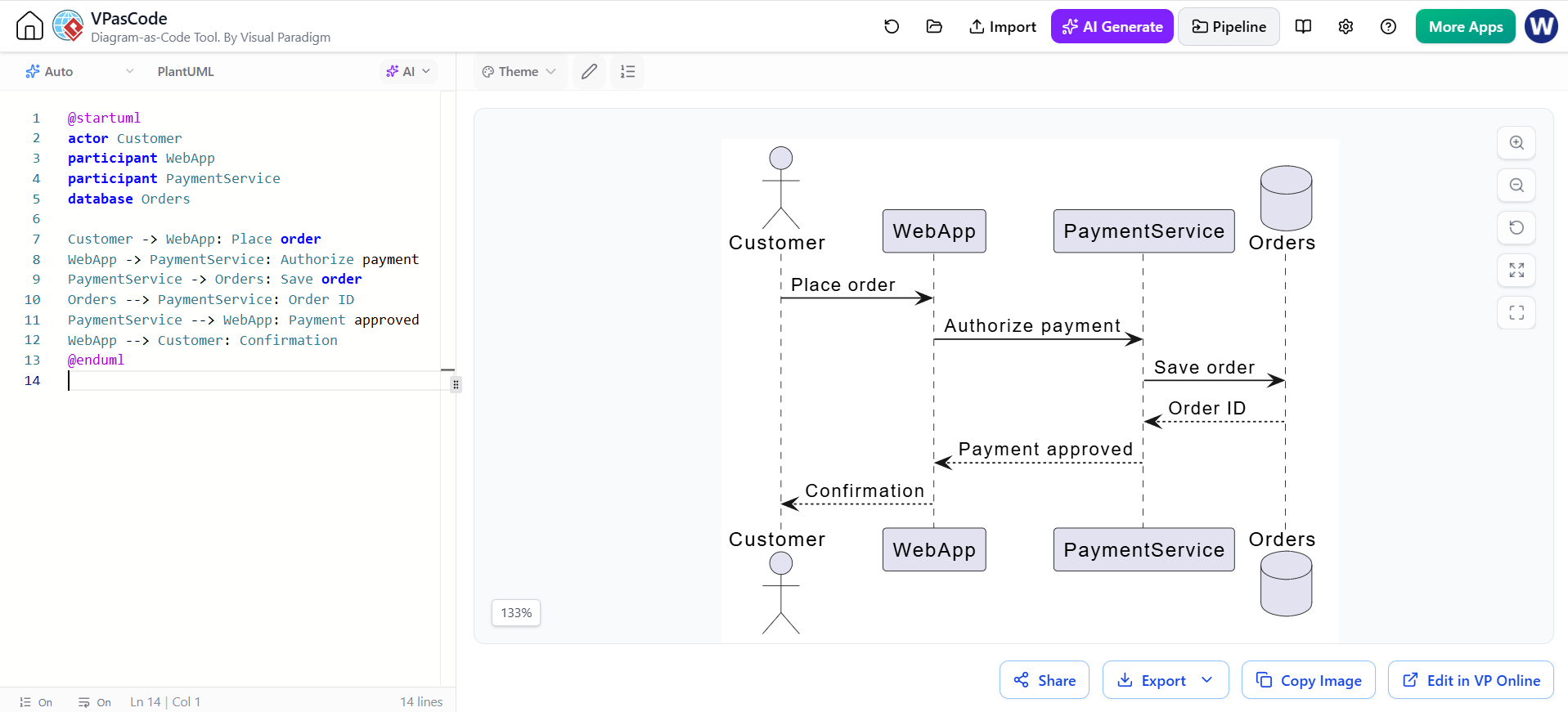The width and height of the screenshot is (1568, 712).
Task: Click the numbered list icon beside pencil
Action: tap(628, 72)
